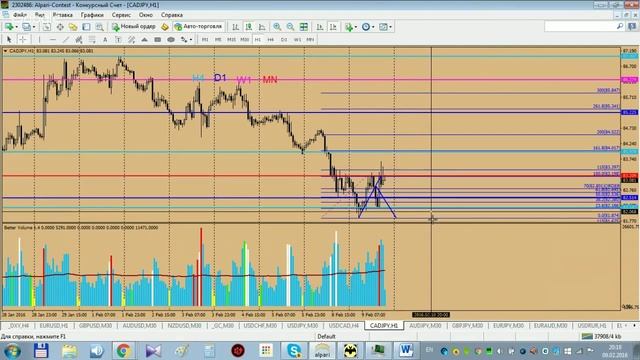
Task: Select the rectangle shape tool
Action: click(158, 40)
